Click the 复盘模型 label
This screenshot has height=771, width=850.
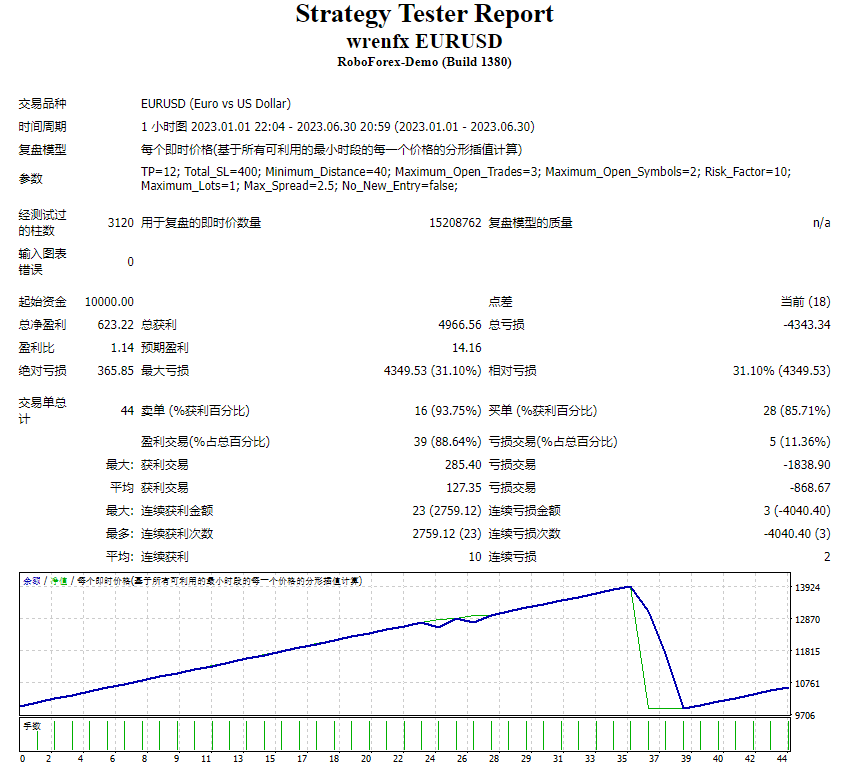pyautogui.click(x=42, y=150)
